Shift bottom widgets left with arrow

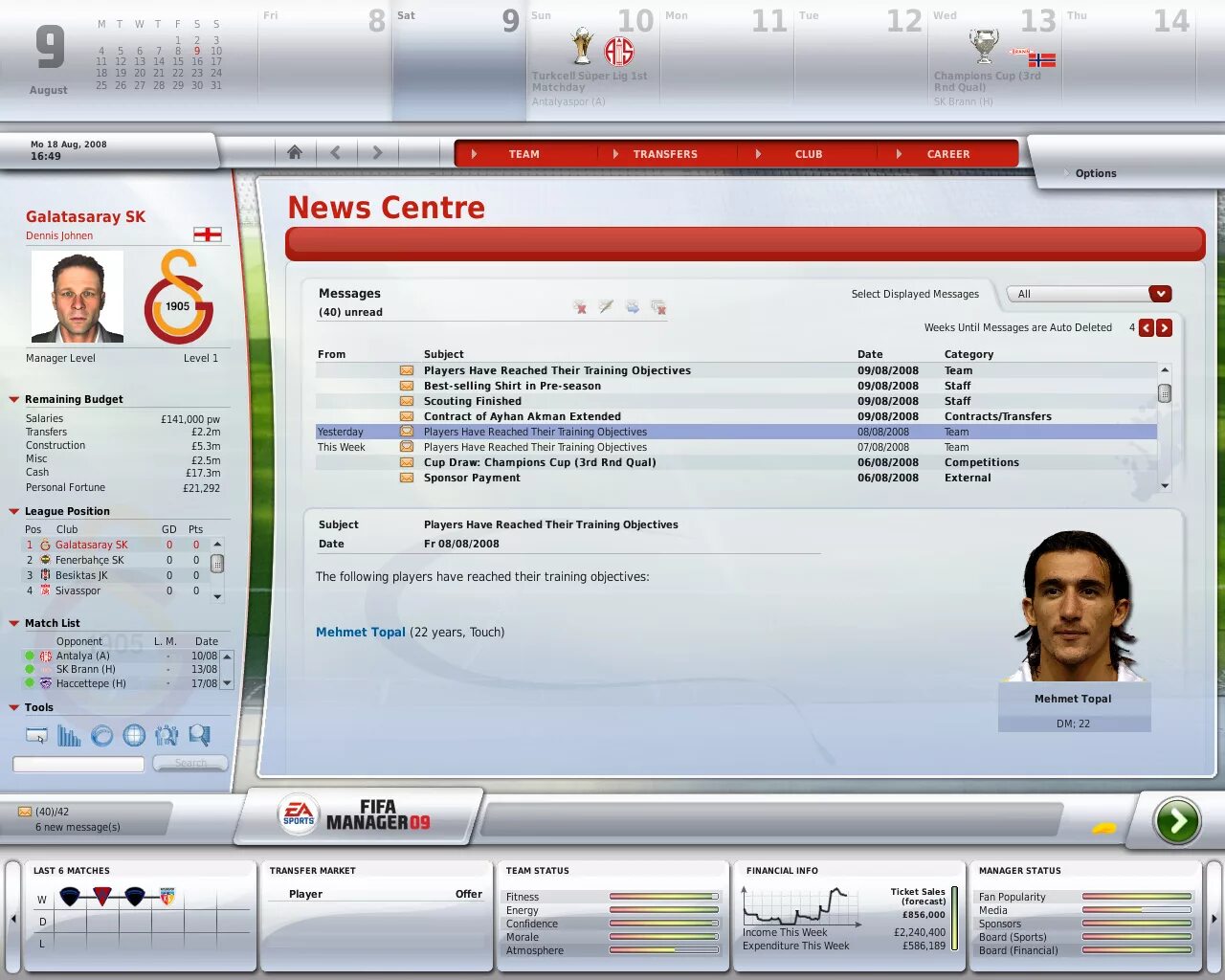[x=13, y=919]
